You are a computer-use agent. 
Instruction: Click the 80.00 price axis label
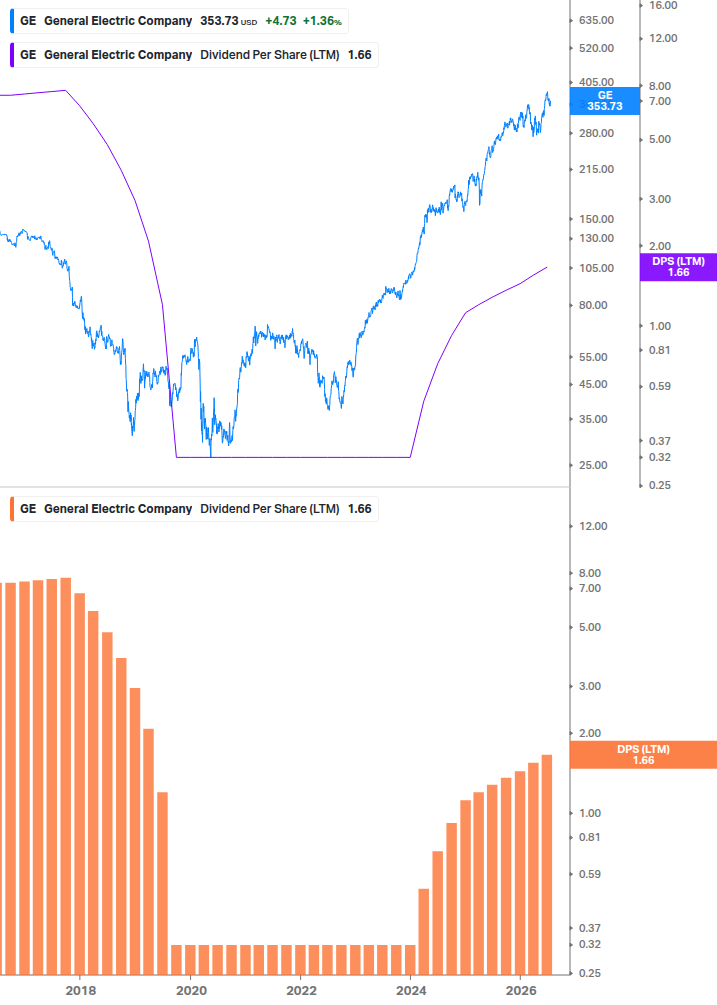[x=593, y=305]
